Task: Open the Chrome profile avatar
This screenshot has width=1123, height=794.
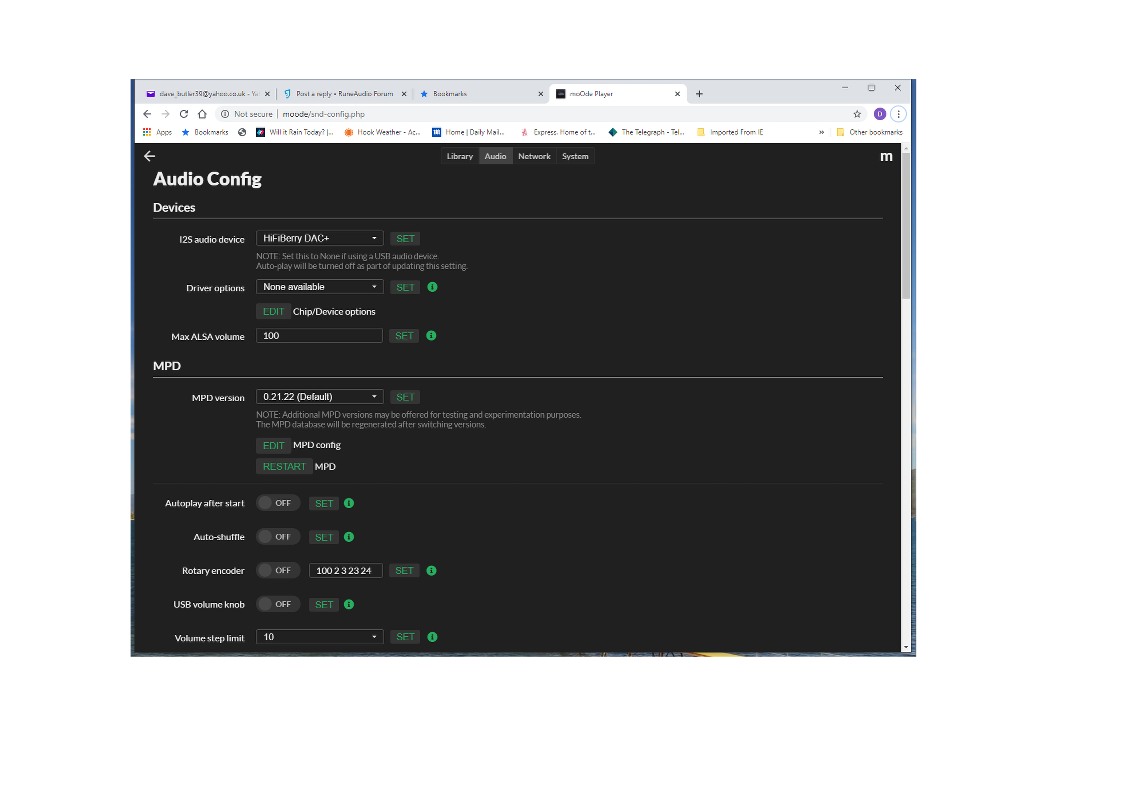Action: click(x=879, y=114)
